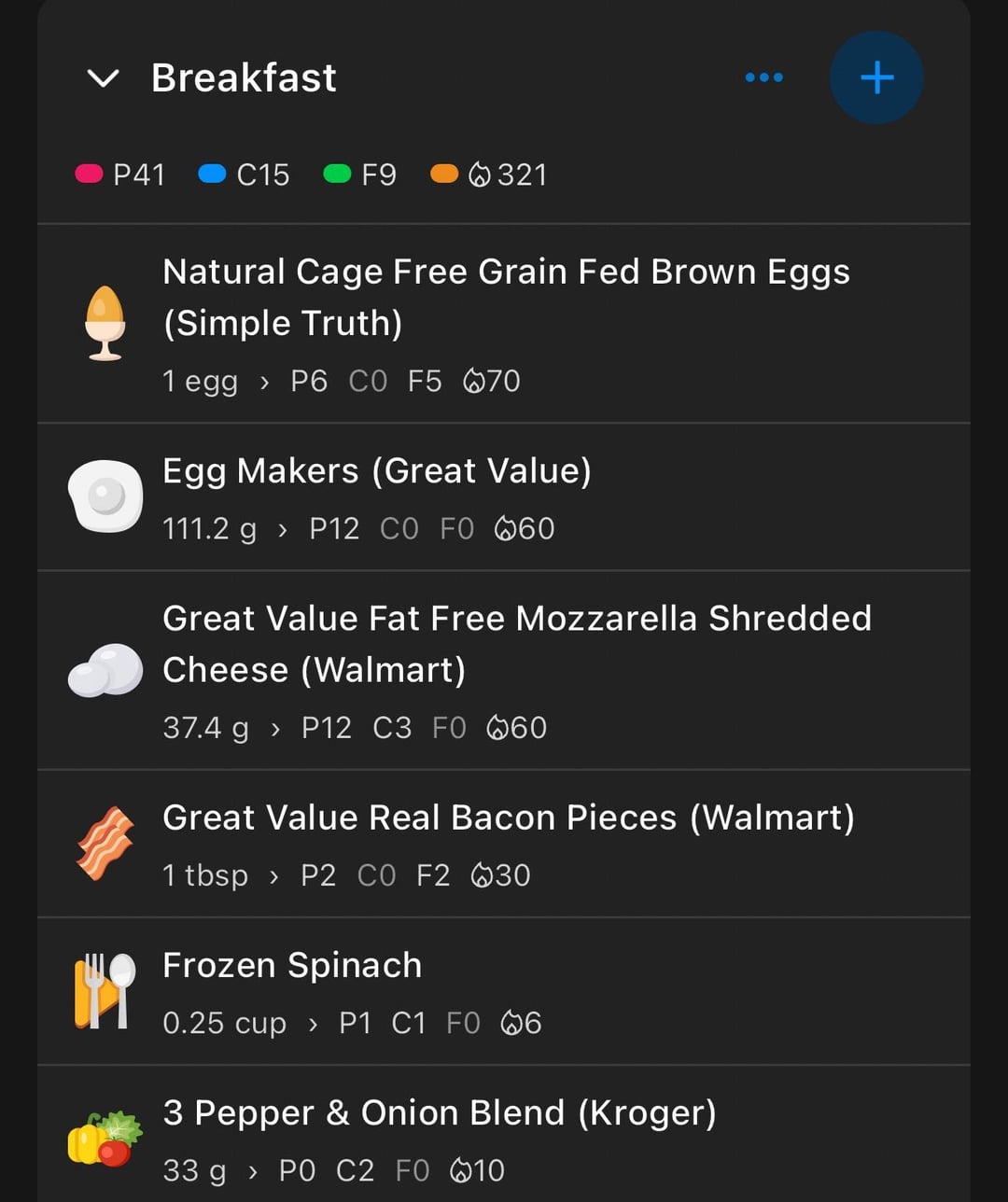1008x1202 pixels.
Task: Click the blue carbs C15 indicator
Action: click(245, 175)
